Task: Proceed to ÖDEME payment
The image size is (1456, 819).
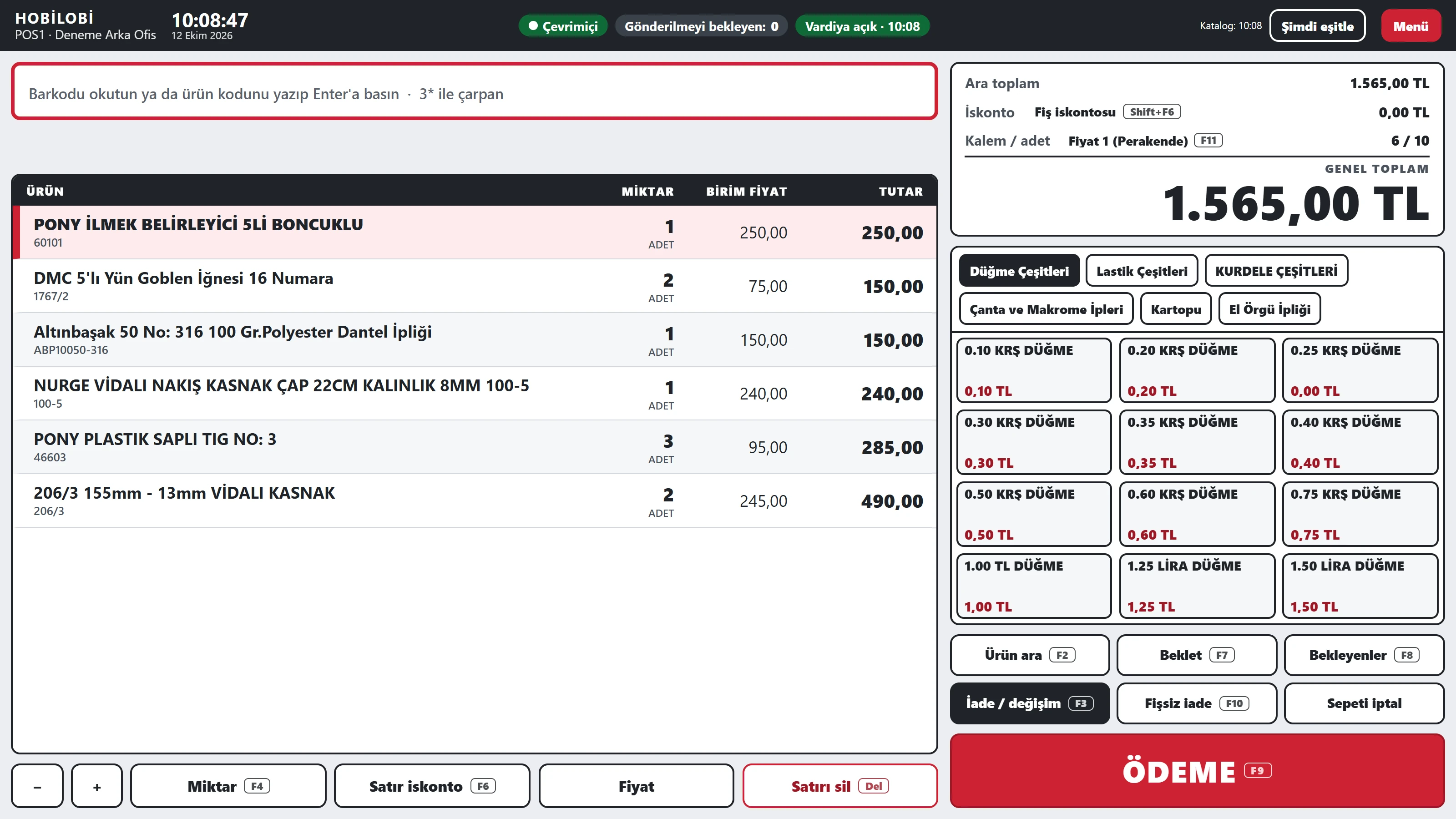Action: pos(1197,771)
